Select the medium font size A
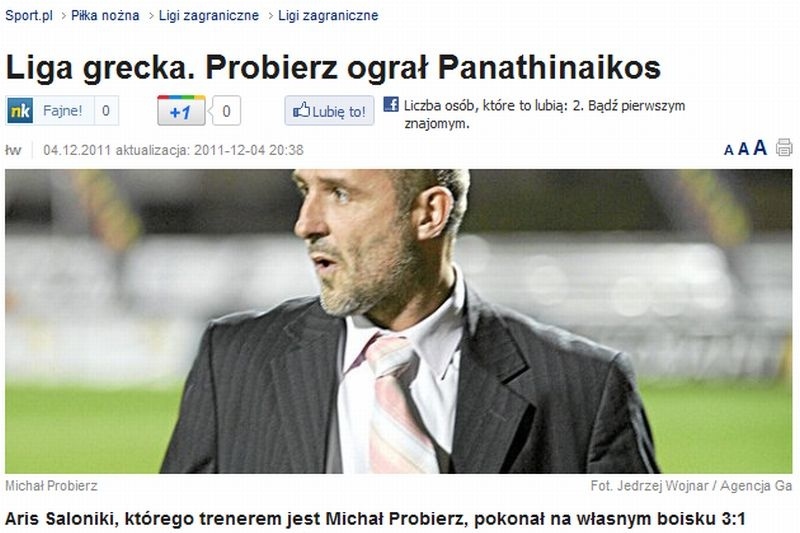 [743, 149]
